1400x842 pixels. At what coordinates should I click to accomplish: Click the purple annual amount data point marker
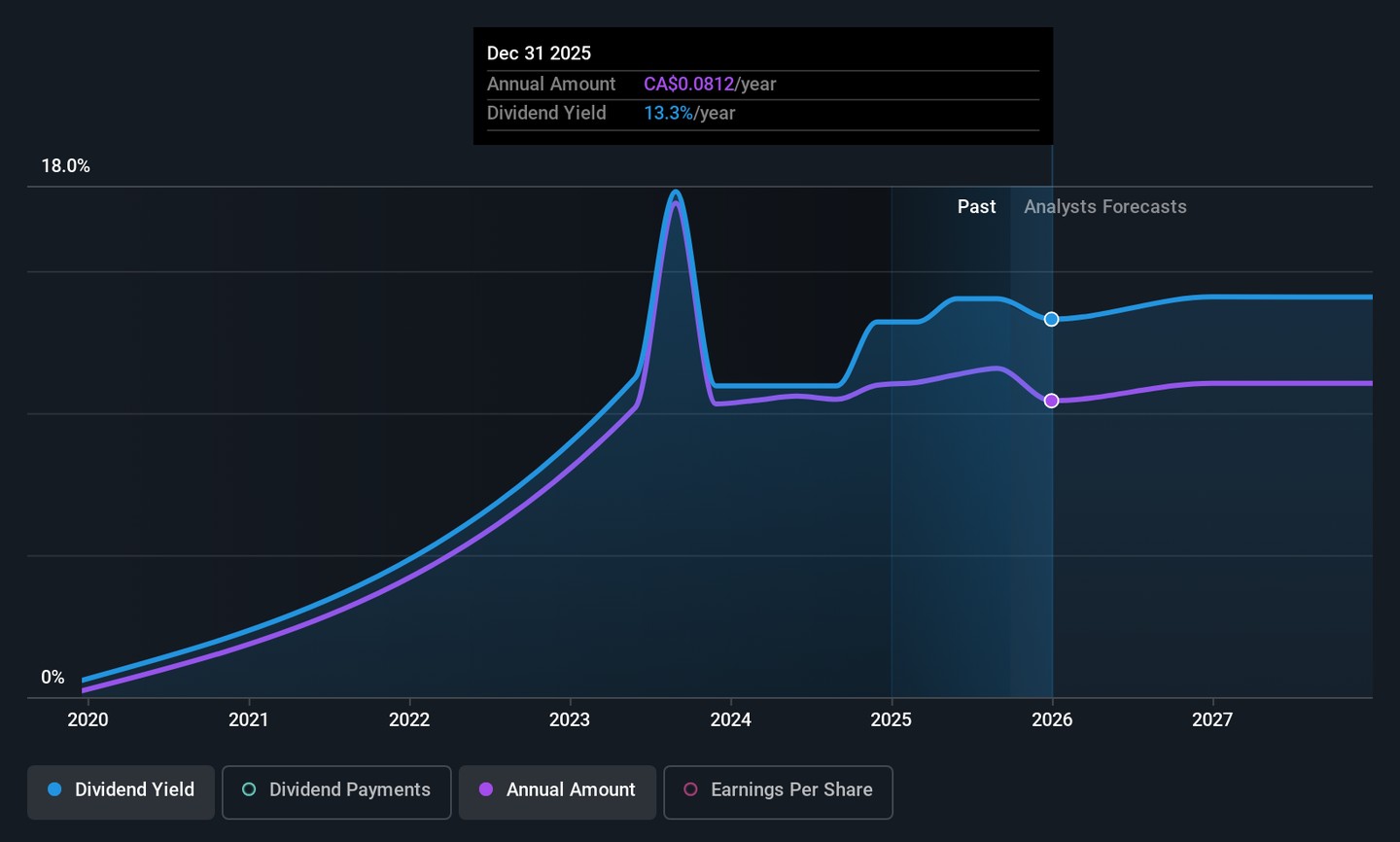1051,401
